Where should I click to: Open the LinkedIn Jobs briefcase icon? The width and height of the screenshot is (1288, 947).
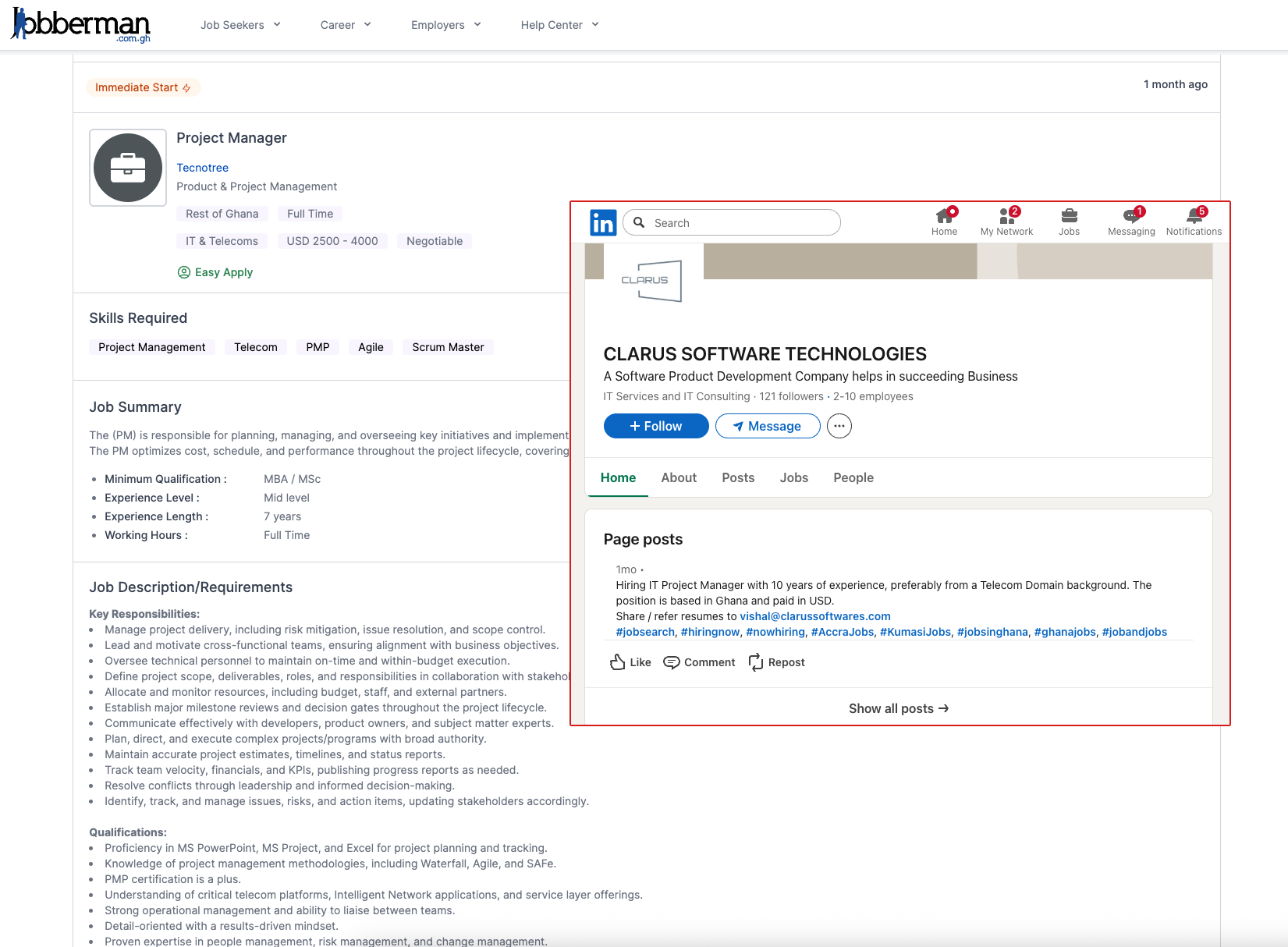click(1070, 222)
